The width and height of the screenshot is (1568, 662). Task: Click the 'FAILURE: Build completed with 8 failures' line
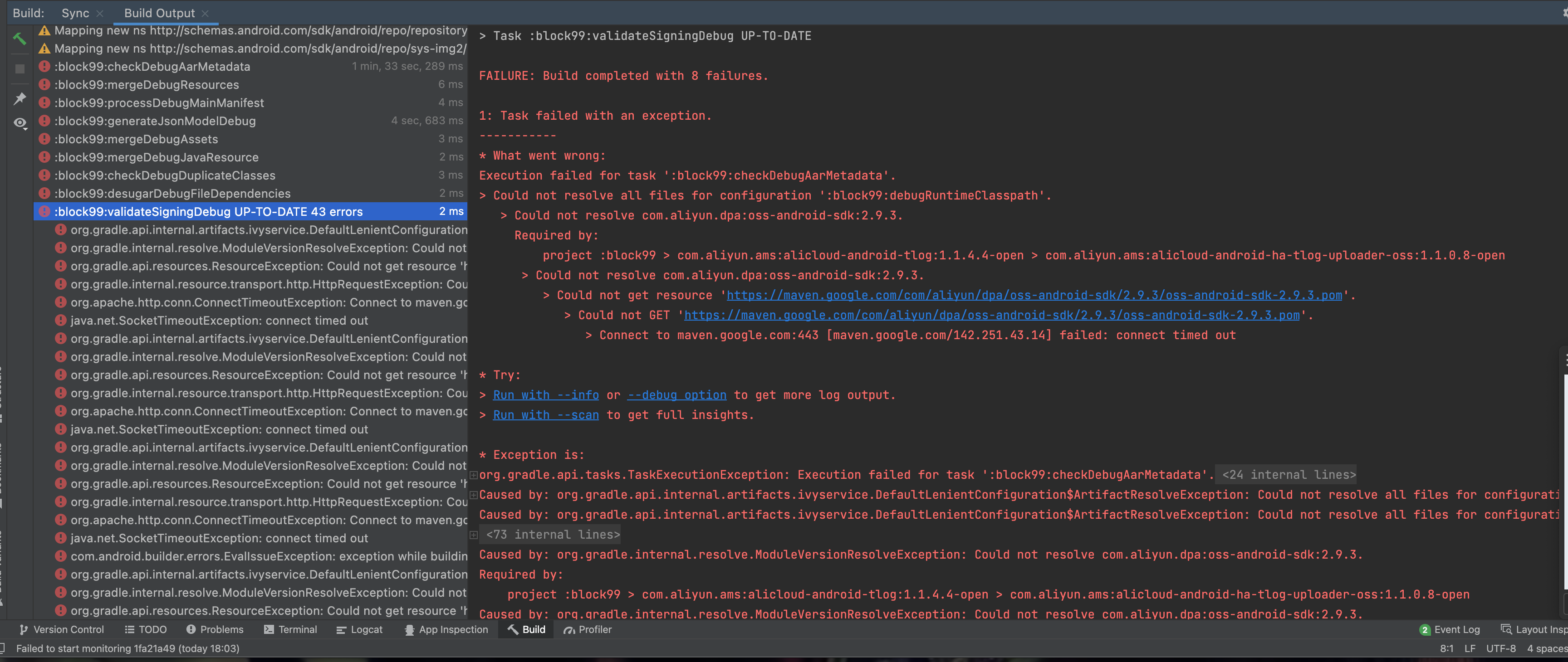click(x=623, y=75)
